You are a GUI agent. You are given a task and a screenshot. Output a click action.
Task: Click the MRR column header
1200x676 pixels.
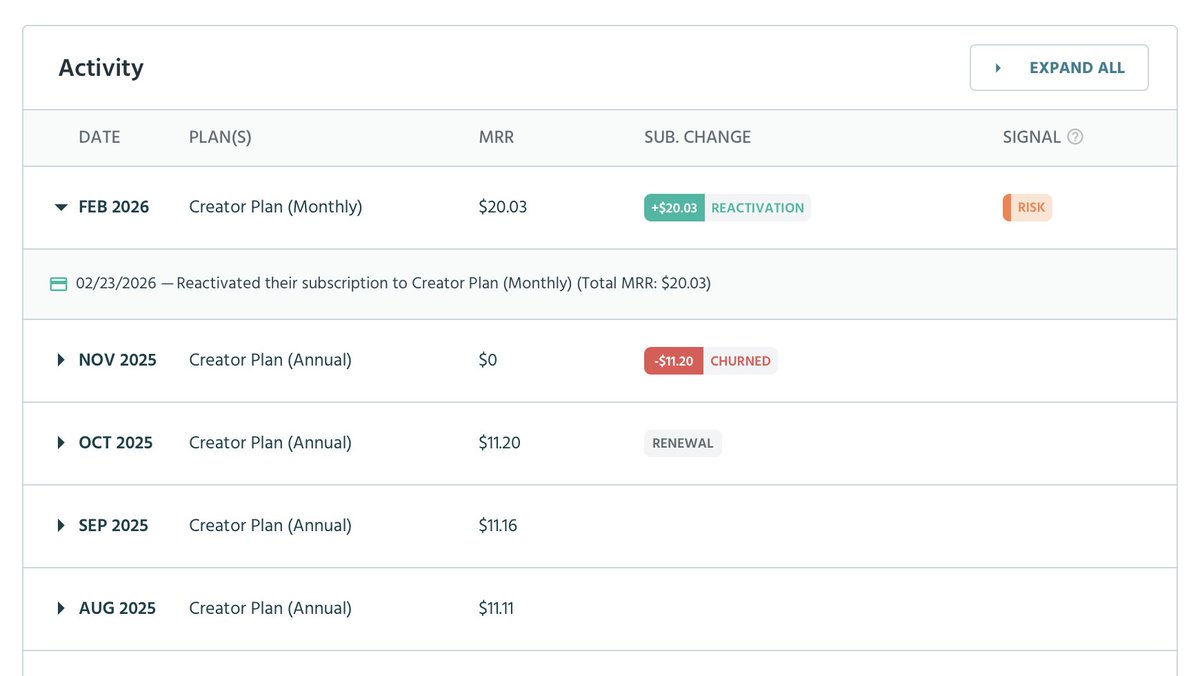[x=496, y=137]
